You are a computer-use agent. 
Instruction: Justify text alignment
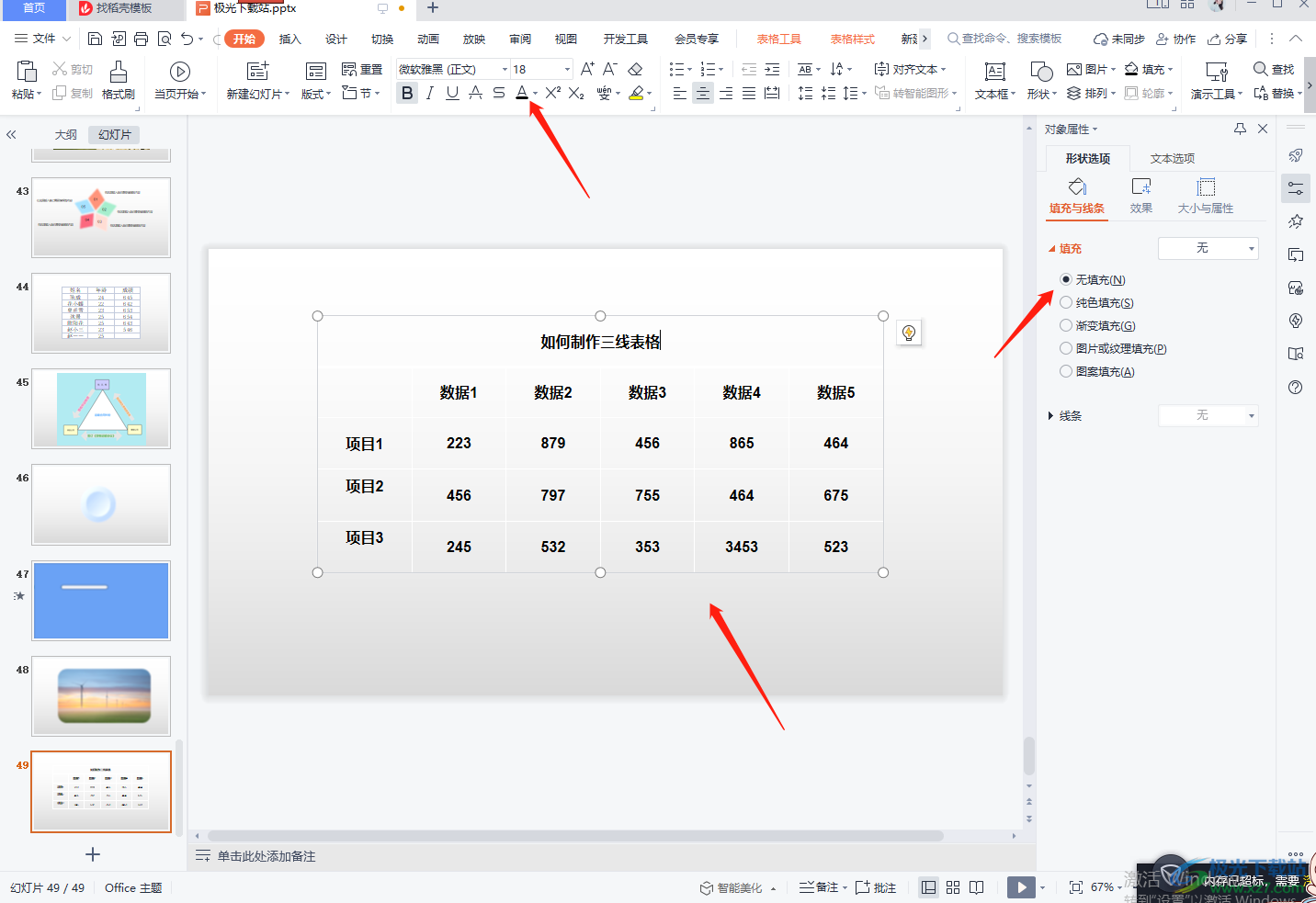click(749, 94)
